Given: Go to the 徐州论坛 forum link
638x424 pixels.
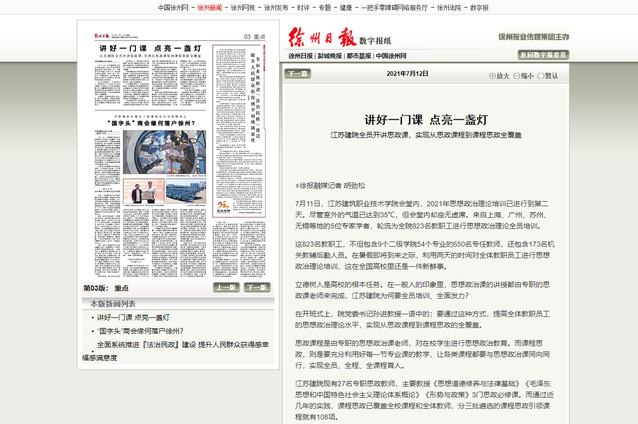Looking at the screenshot, I should click(444, 7).
